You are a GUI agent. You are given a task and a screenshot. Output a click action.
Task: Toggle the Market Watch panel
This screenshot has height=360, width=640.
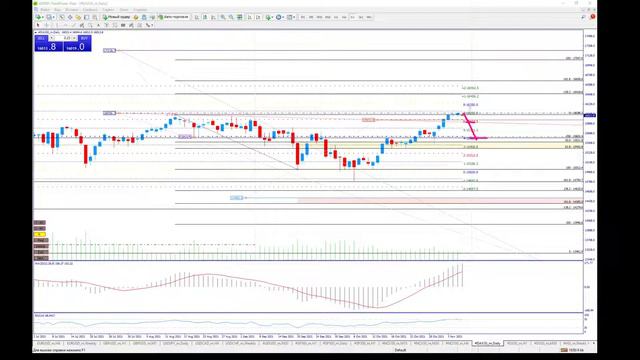(x=62, y=17)
